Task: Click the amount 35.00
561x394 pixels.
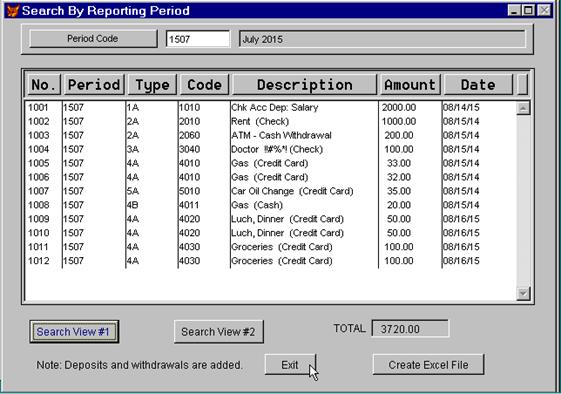Action: point(399,191)
